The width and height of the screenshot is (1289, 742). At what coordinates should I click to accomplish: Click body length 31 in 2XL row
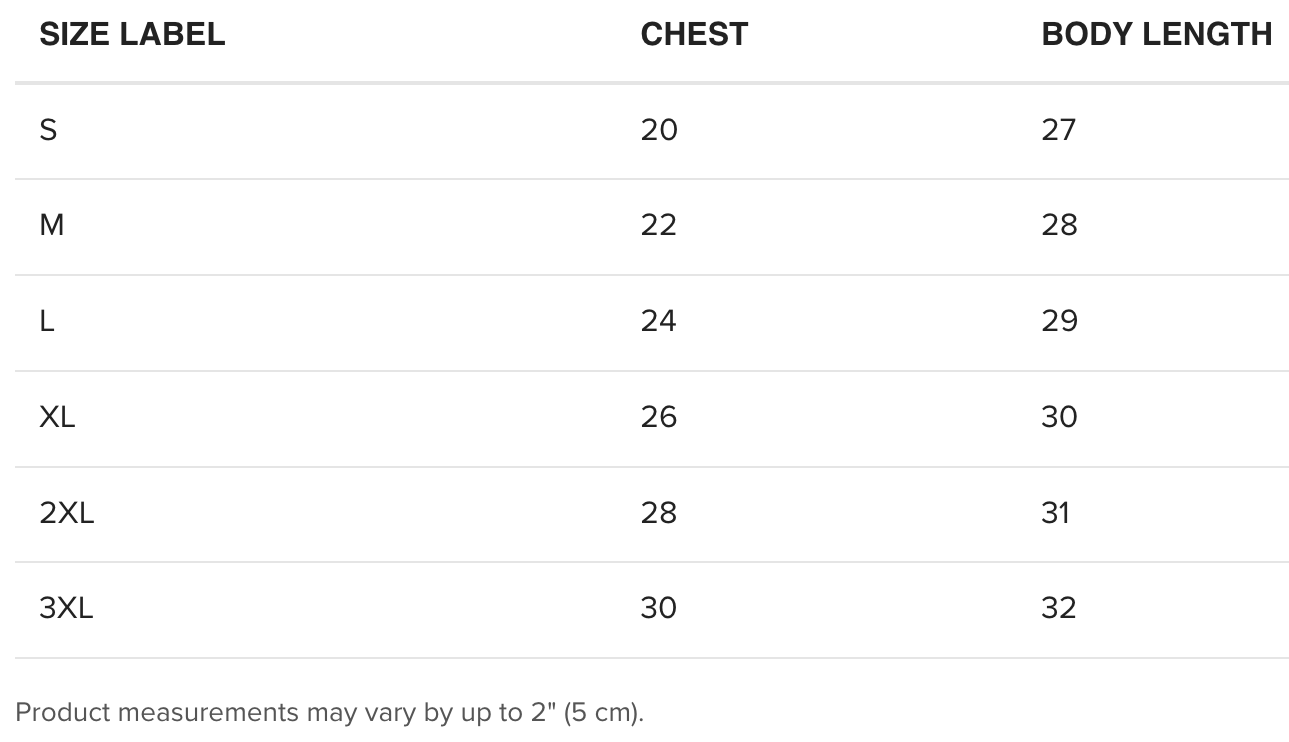[x=1056, y=513]
